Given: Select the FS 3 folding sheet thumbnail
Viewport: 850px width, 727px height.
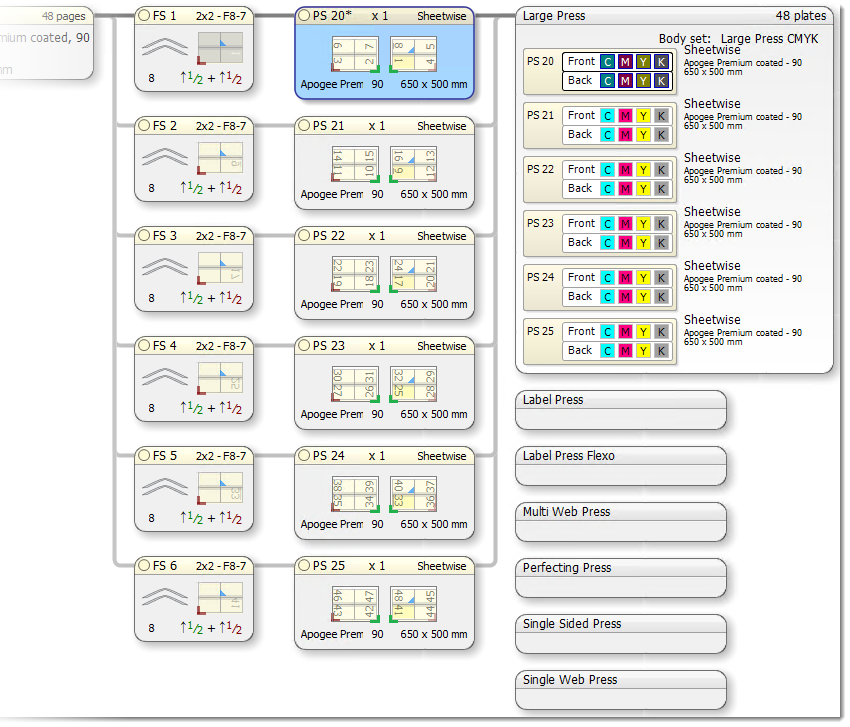Looking at the screenshot, I should click(220, 268).
